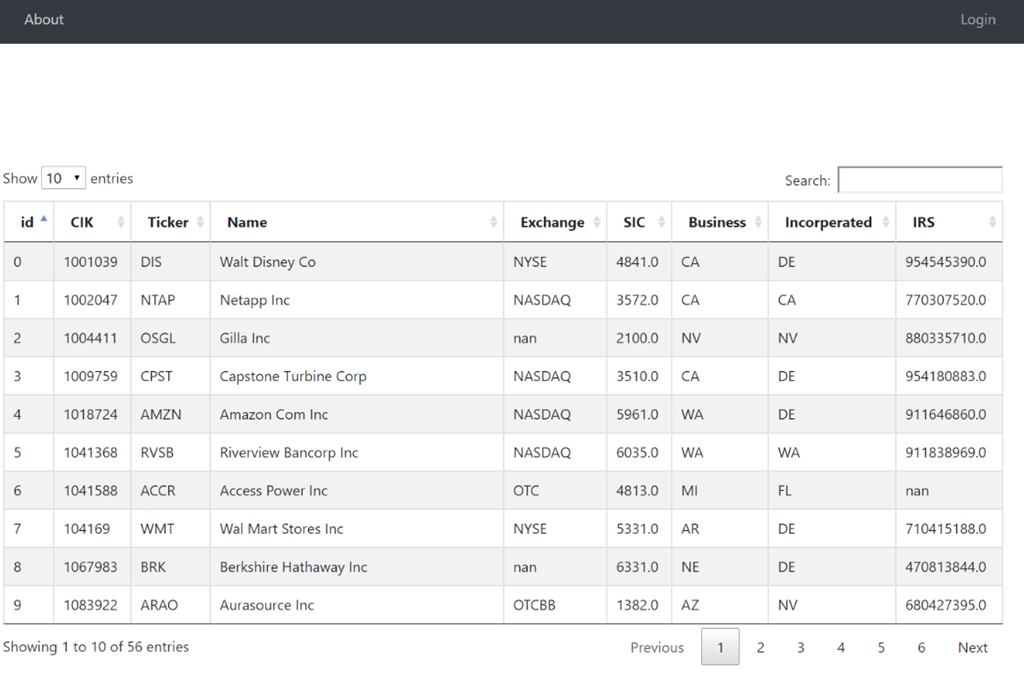
Task: Click CIK value 1018724
Action: point(90,414)
